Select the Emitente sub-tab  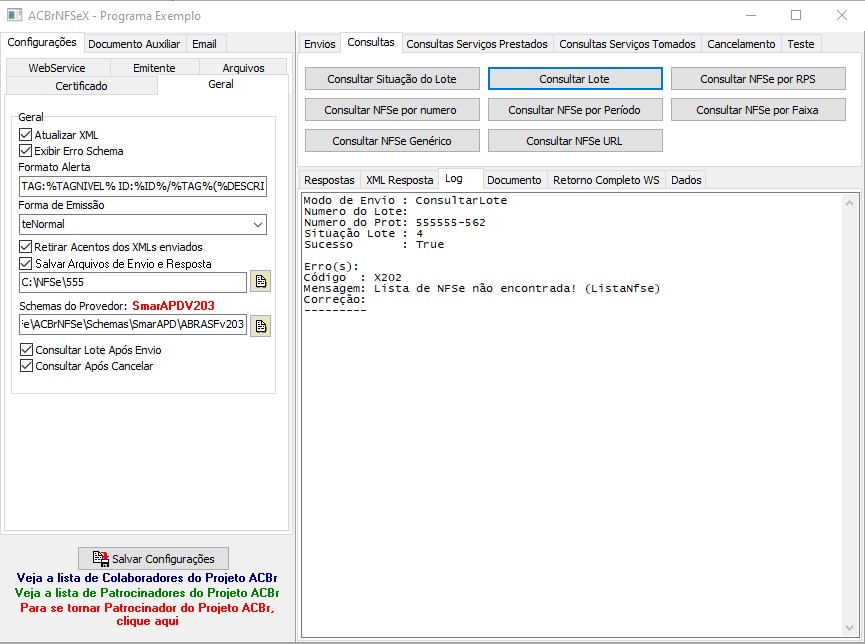(x=154, y=68)
